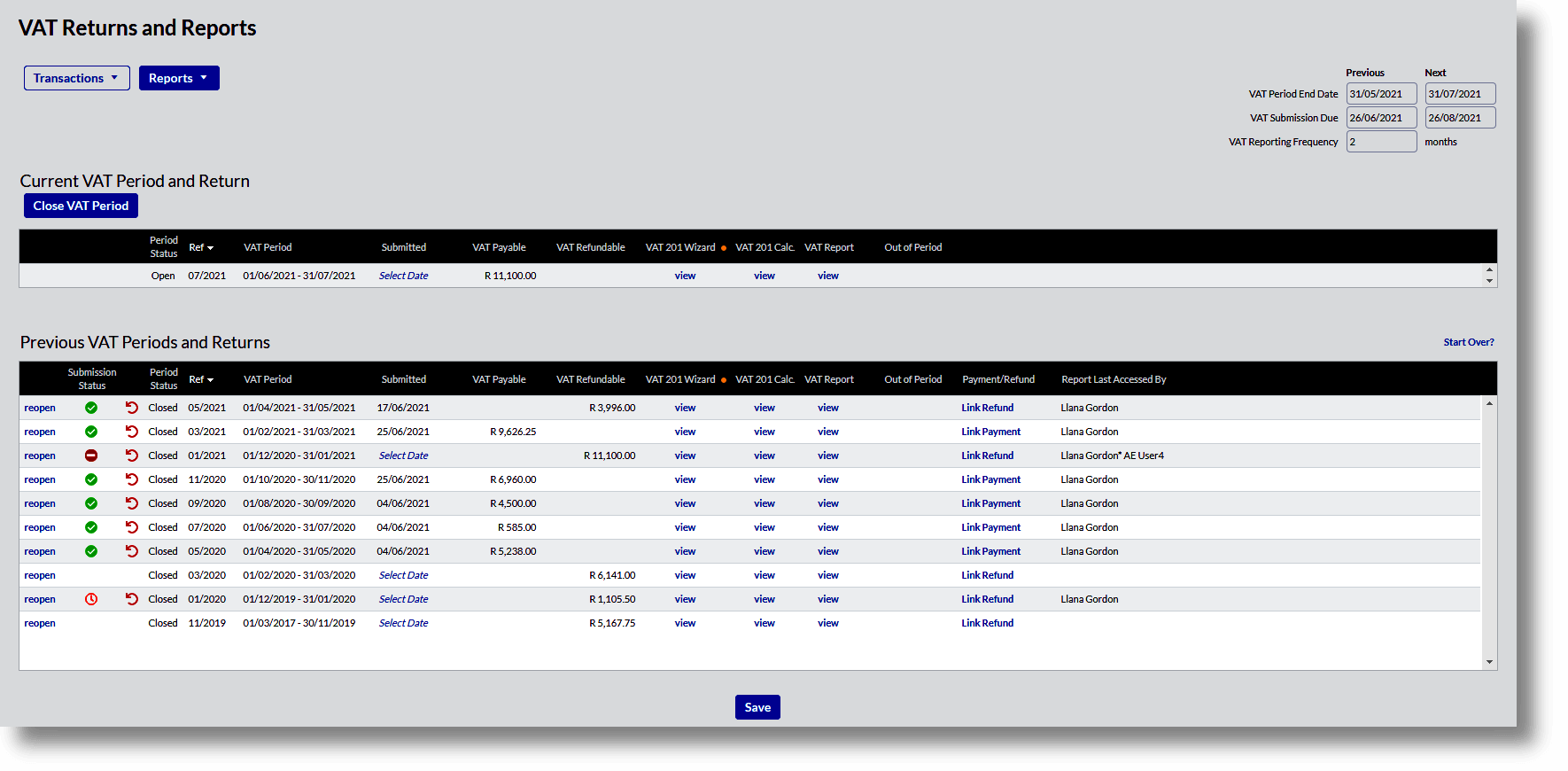Click red undo arrow icon for 07/2020
Image resolution: width=1568 pixels, height=771 pixels.
pyautogui.click(x=132, y=527)
